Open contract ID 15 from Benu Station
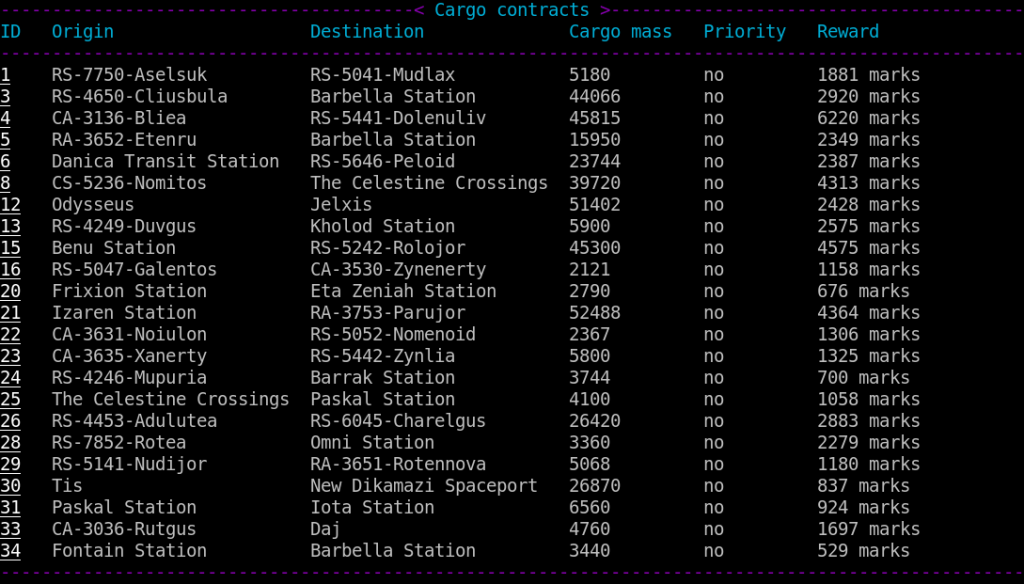This screenshot has height=584, width=1024. pos(10,248)
